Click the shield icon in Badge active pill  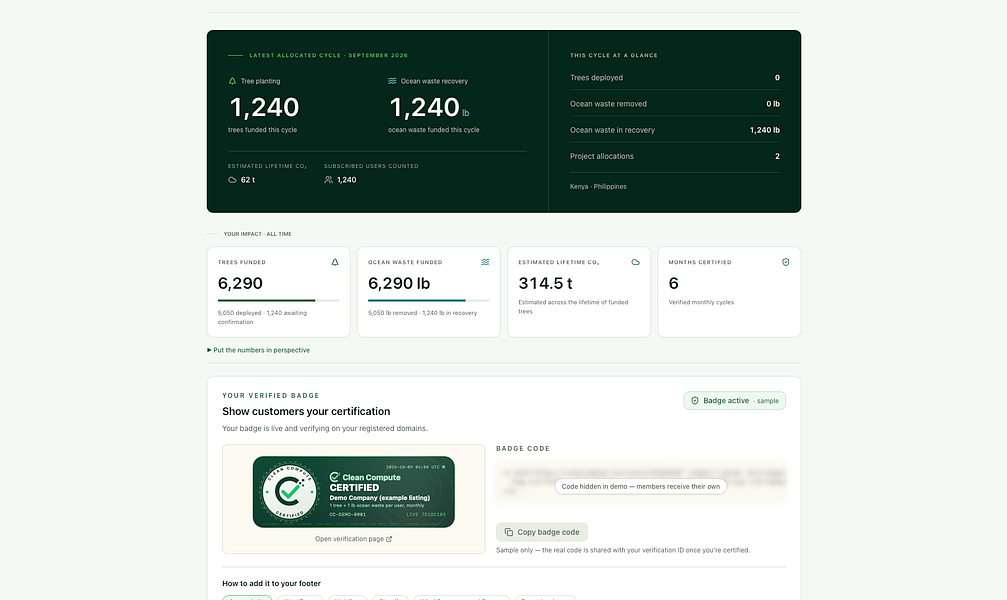pos(694,401)
